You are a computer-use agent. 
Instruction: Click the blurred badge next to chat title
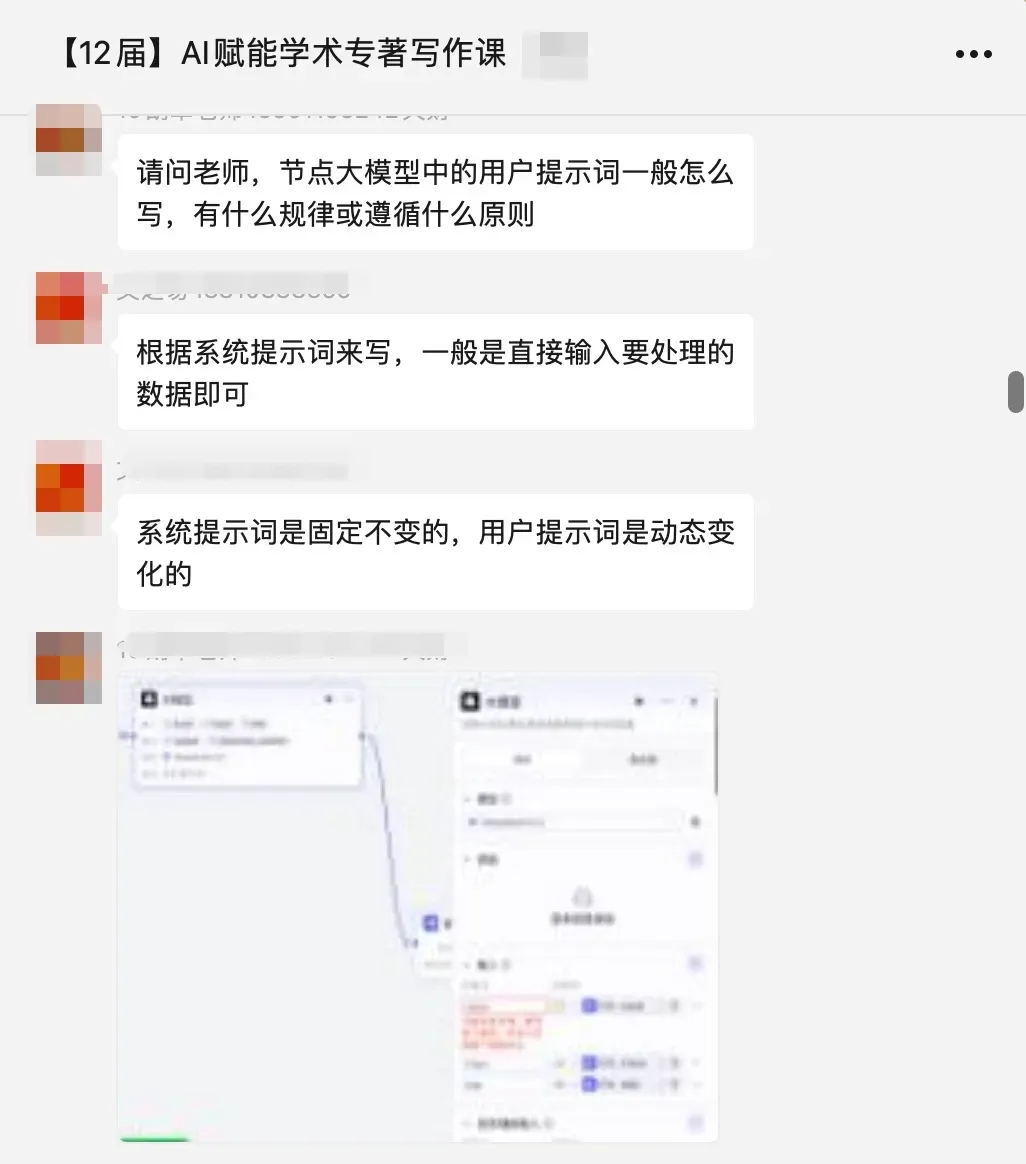pos(555,55)
